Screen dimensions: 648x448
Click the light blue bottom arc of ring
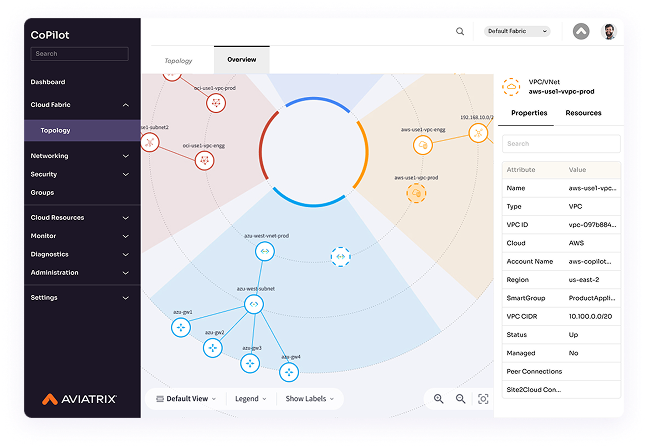point(310,204)
